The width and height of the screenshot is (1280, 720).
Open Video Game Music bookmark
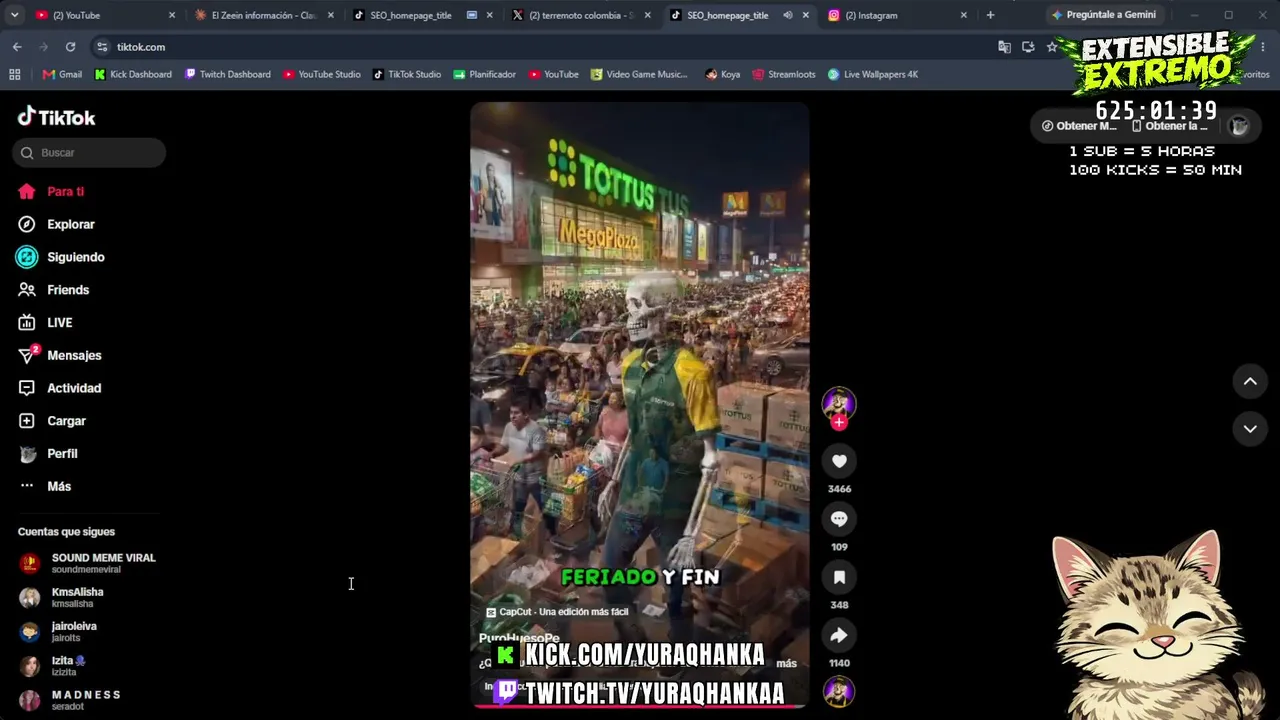pos(639,74)
